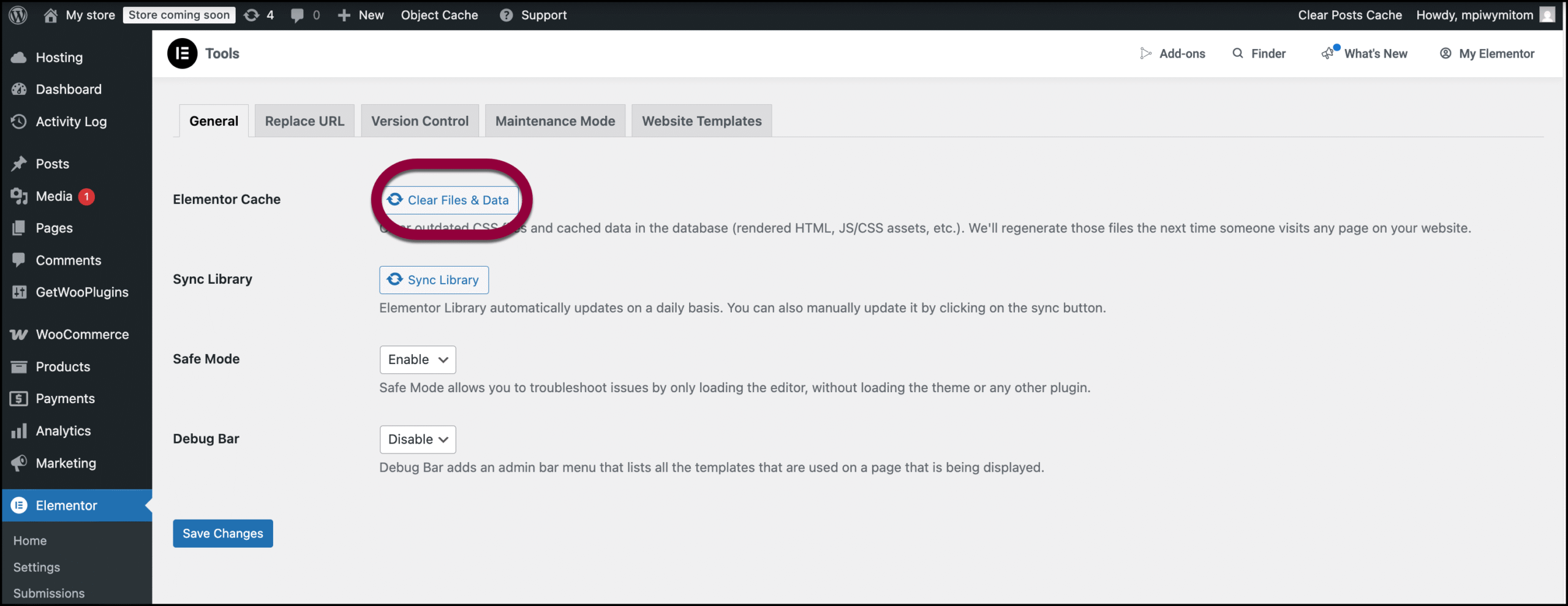Open Object Cache in admin bar

(439, 15)
